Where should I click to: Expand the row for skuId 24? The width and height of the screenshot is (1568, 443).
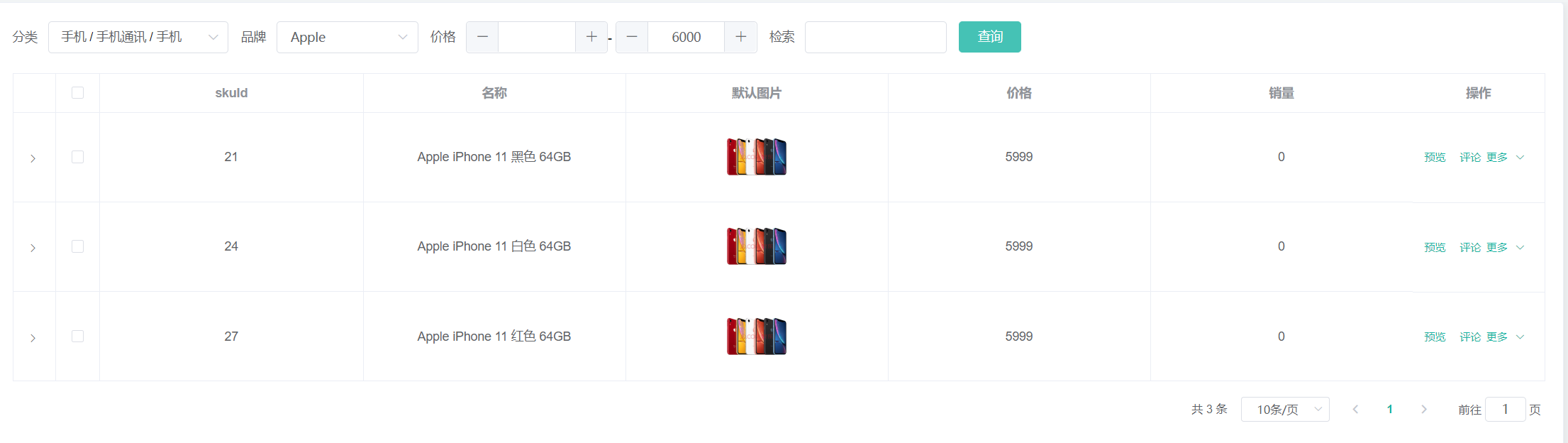33,248
